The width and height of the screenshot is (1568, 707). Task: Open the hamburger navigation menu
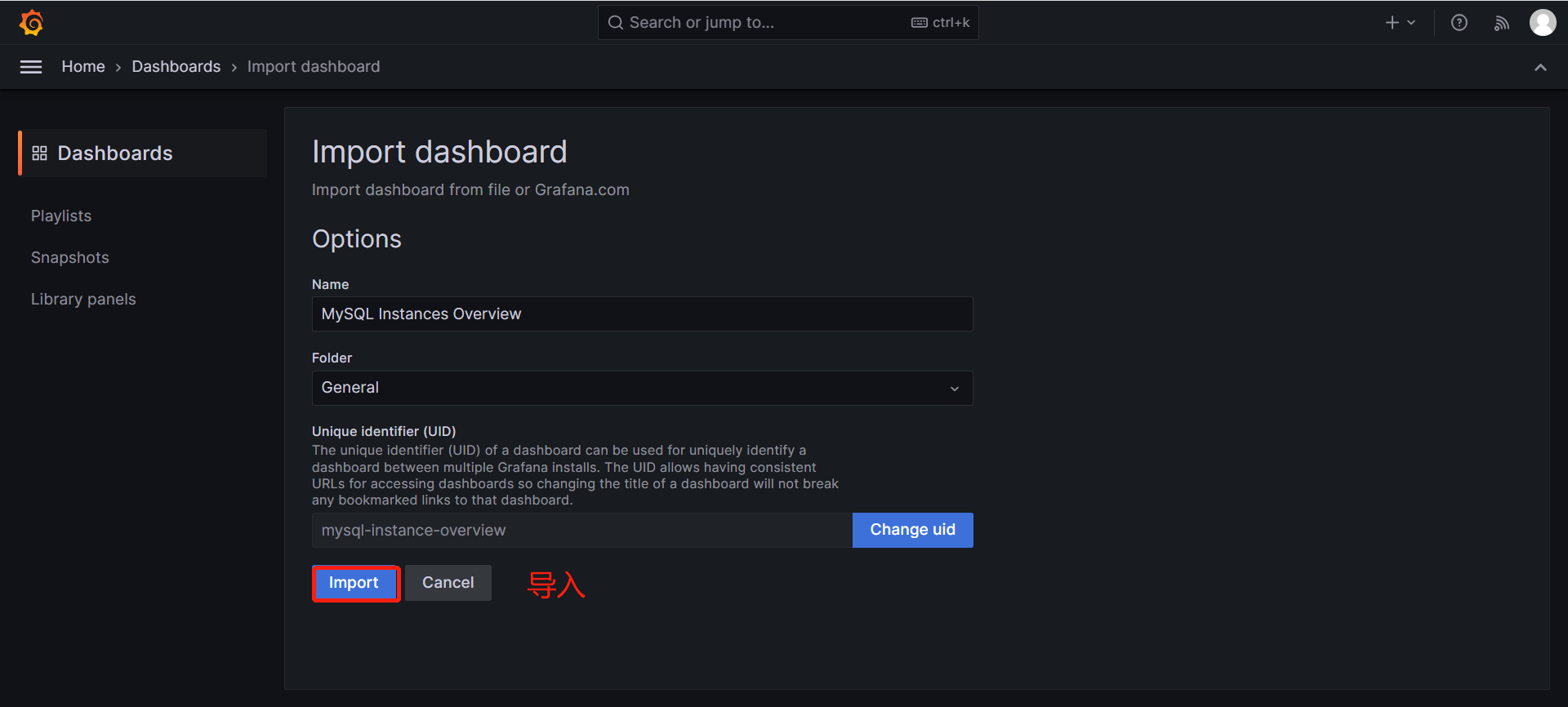(x=31, y=67)
